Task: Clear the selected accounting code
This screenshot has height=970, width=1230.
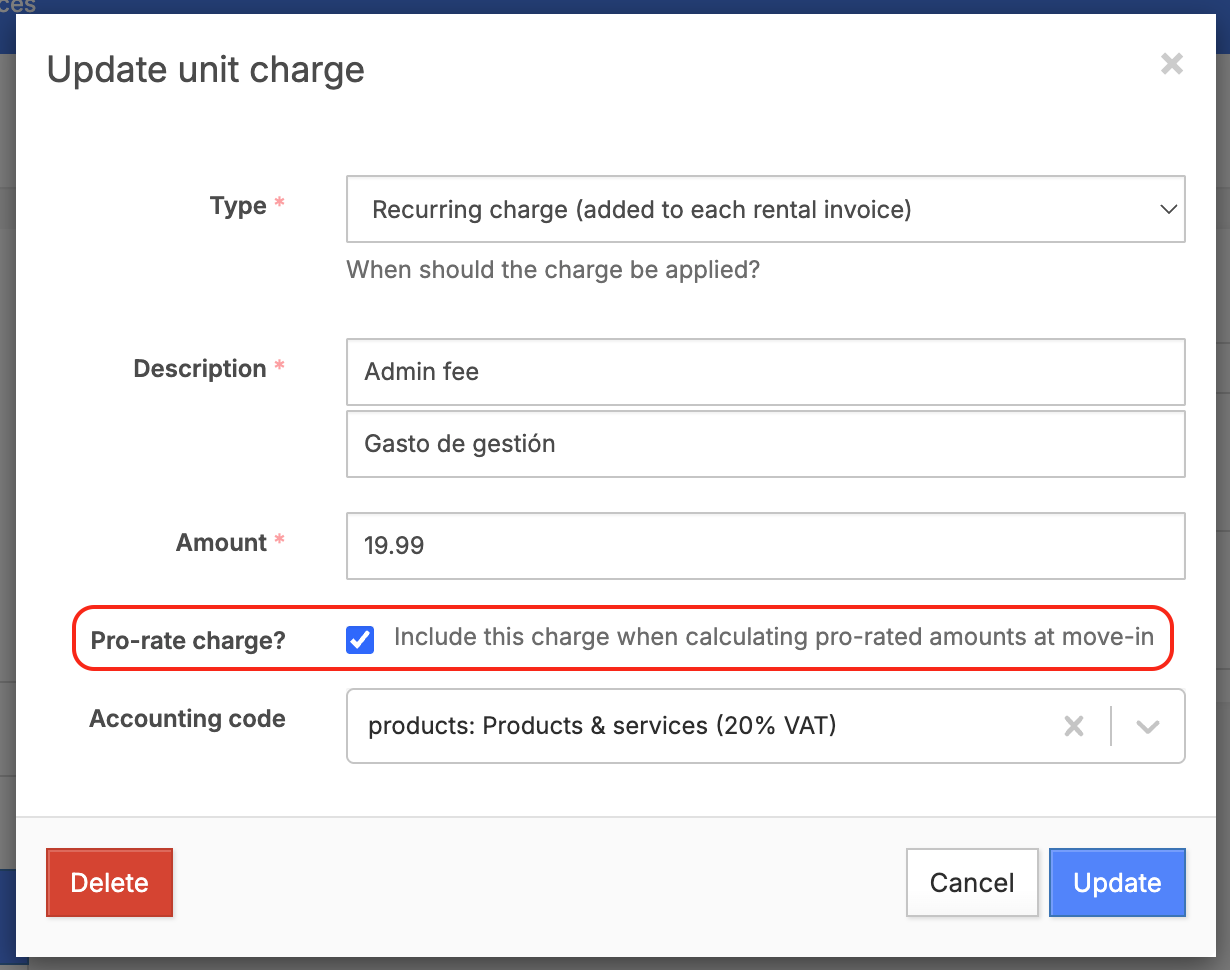Action: (1074, 726)
